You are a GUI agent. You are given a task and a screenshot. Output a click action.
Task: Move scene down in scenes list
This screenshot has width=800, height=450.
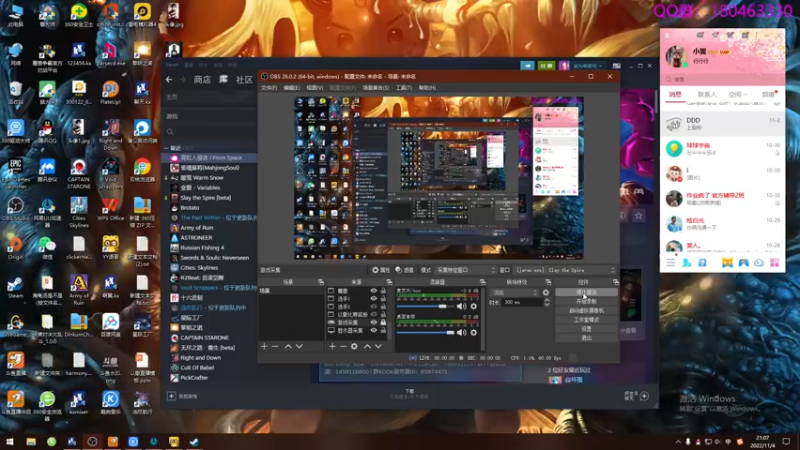299,346
